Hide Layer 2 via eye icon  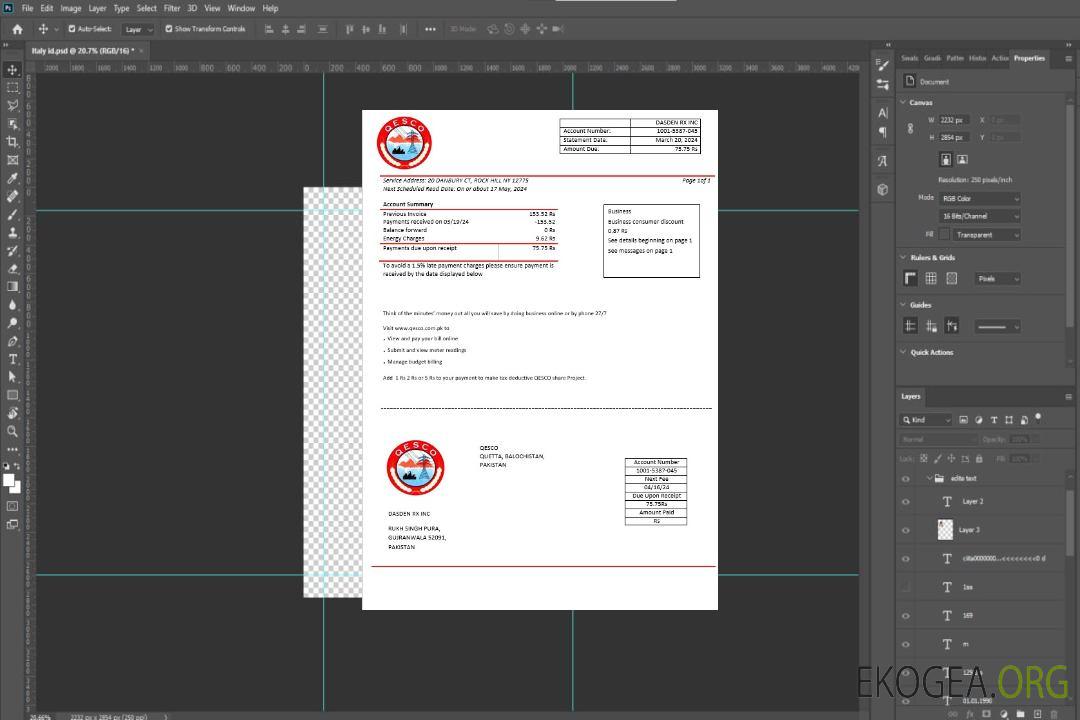[x=906, y=502]
